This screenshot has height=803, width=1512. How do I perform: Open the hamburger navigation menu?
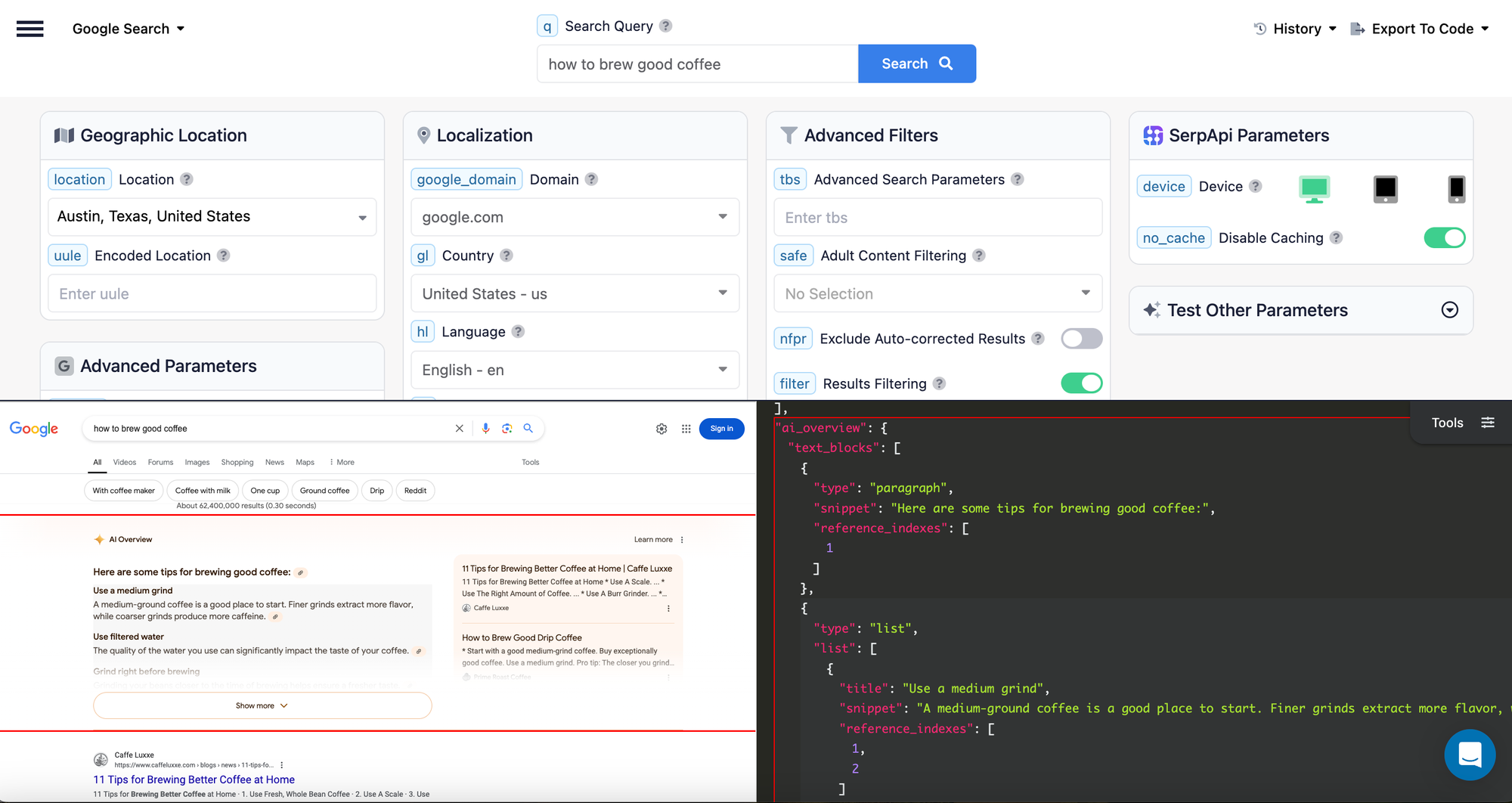tap(30, 29)
